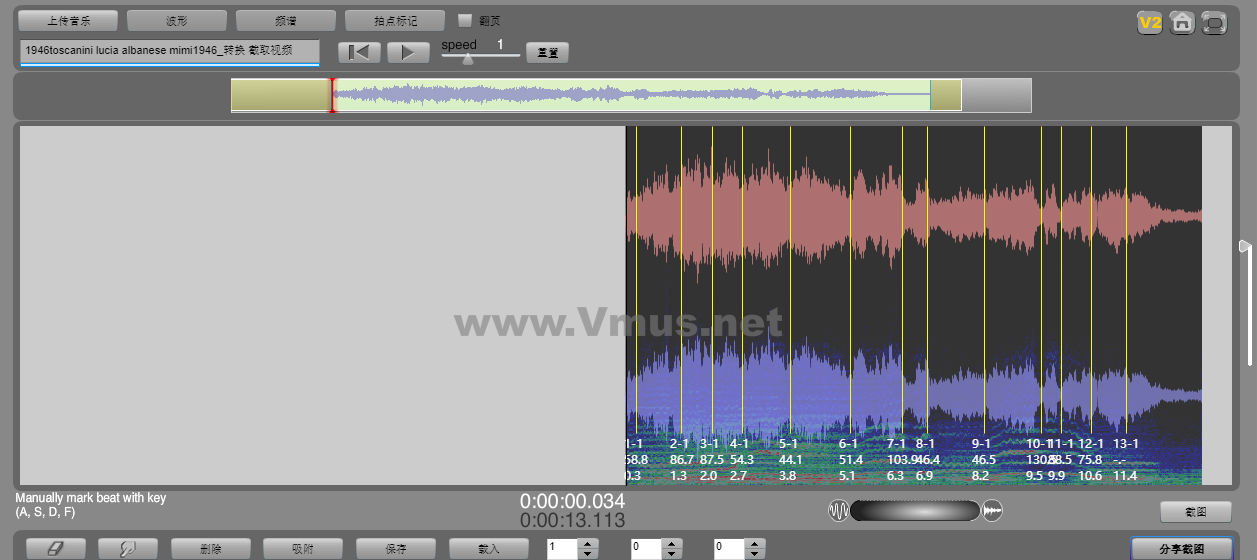Increase the first stepper value
Image resolution: width=1257 pixels, height=560 pixels.
click(589, 543)
